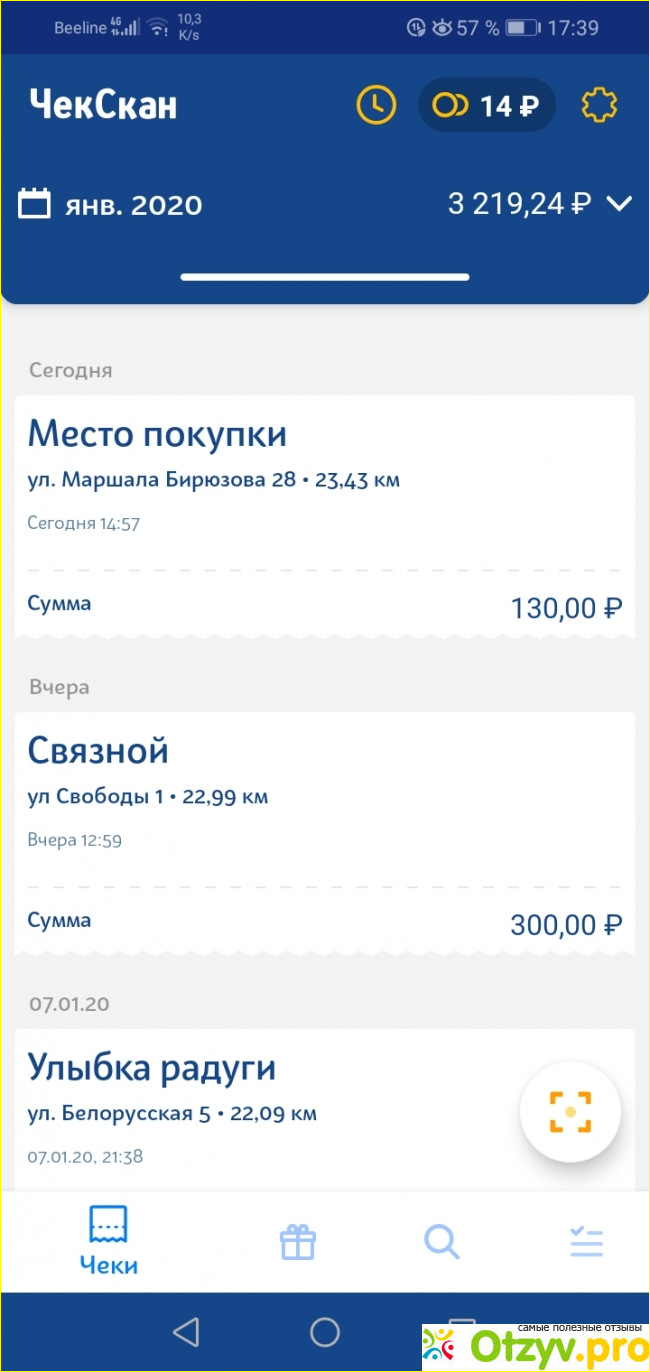Tap the 14 ₽ coins balance badge
Image resolution: width=650 pixels, height=1372 pixels.
pos(486,105)
